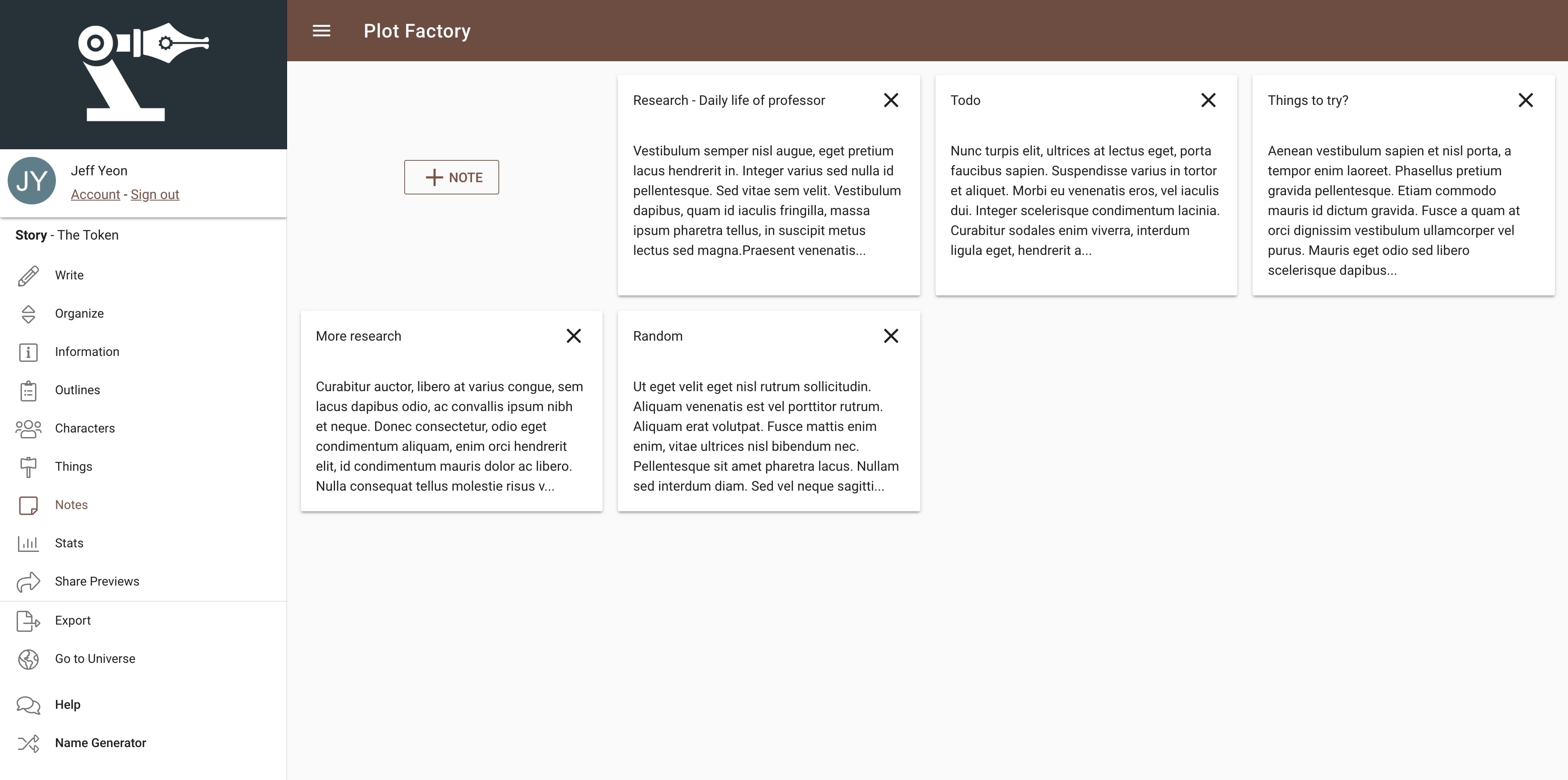Click Go to Universe globe icon
The width and height of the screenshot is (1568, 780).
(x=28, y=658)
